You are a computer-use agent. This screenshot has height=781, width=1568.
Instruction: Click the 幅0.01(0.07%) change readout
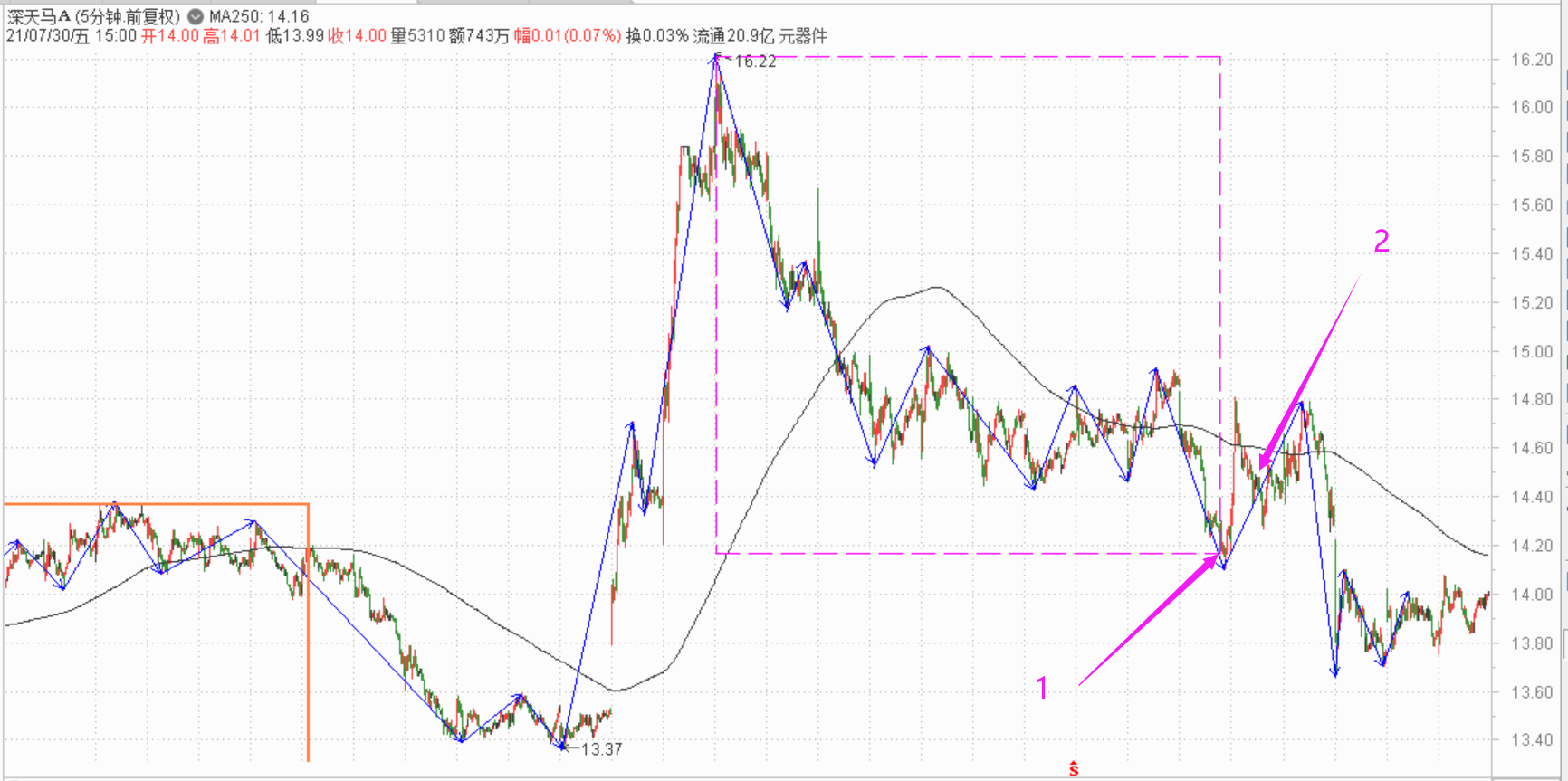[x=568, y=36]
